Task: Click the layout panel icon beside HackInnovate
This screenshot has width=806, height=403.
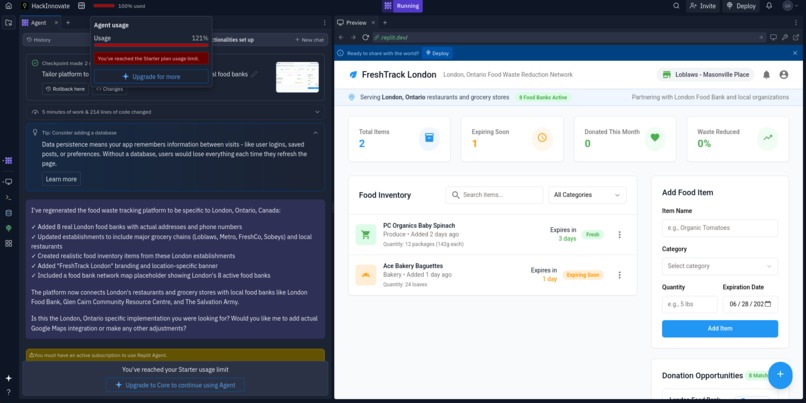Action: 82,6
